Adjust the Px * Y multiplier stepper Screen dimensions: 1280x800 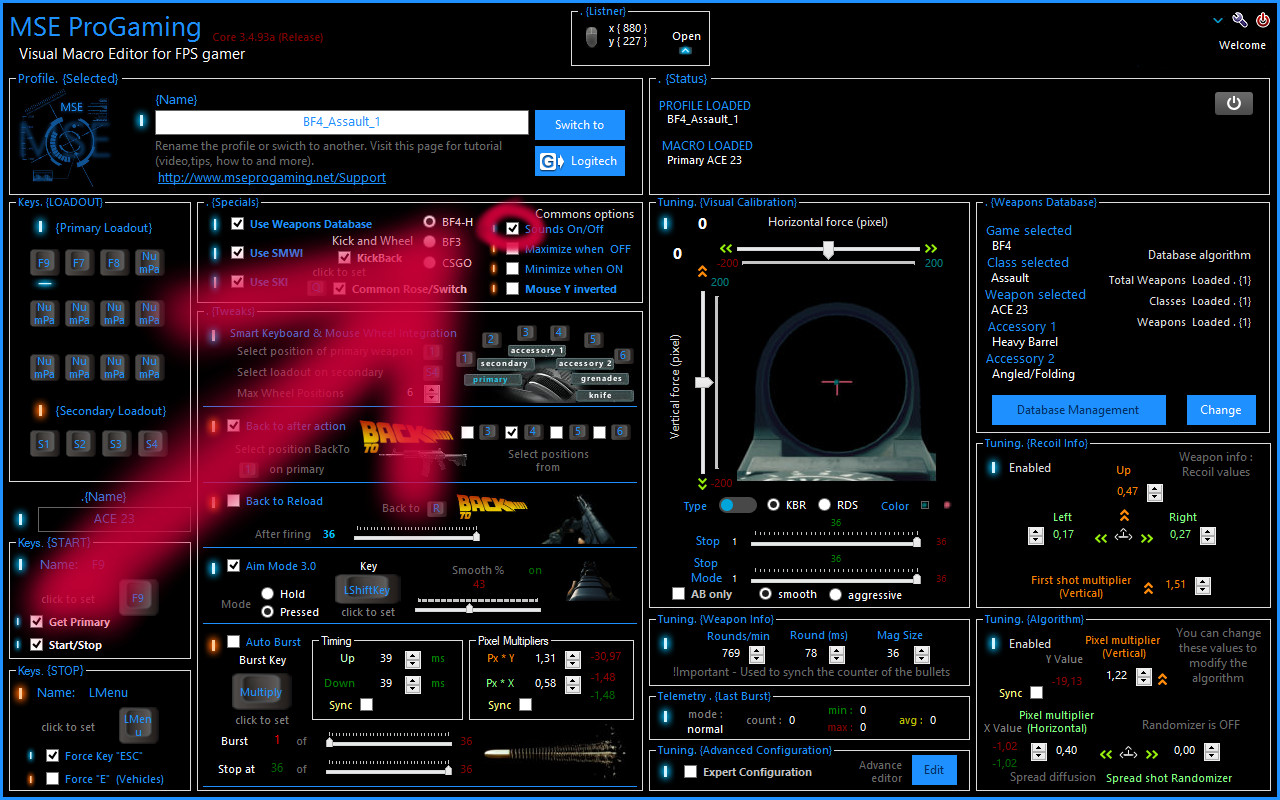pyautogui.click(x=573, y=659)
